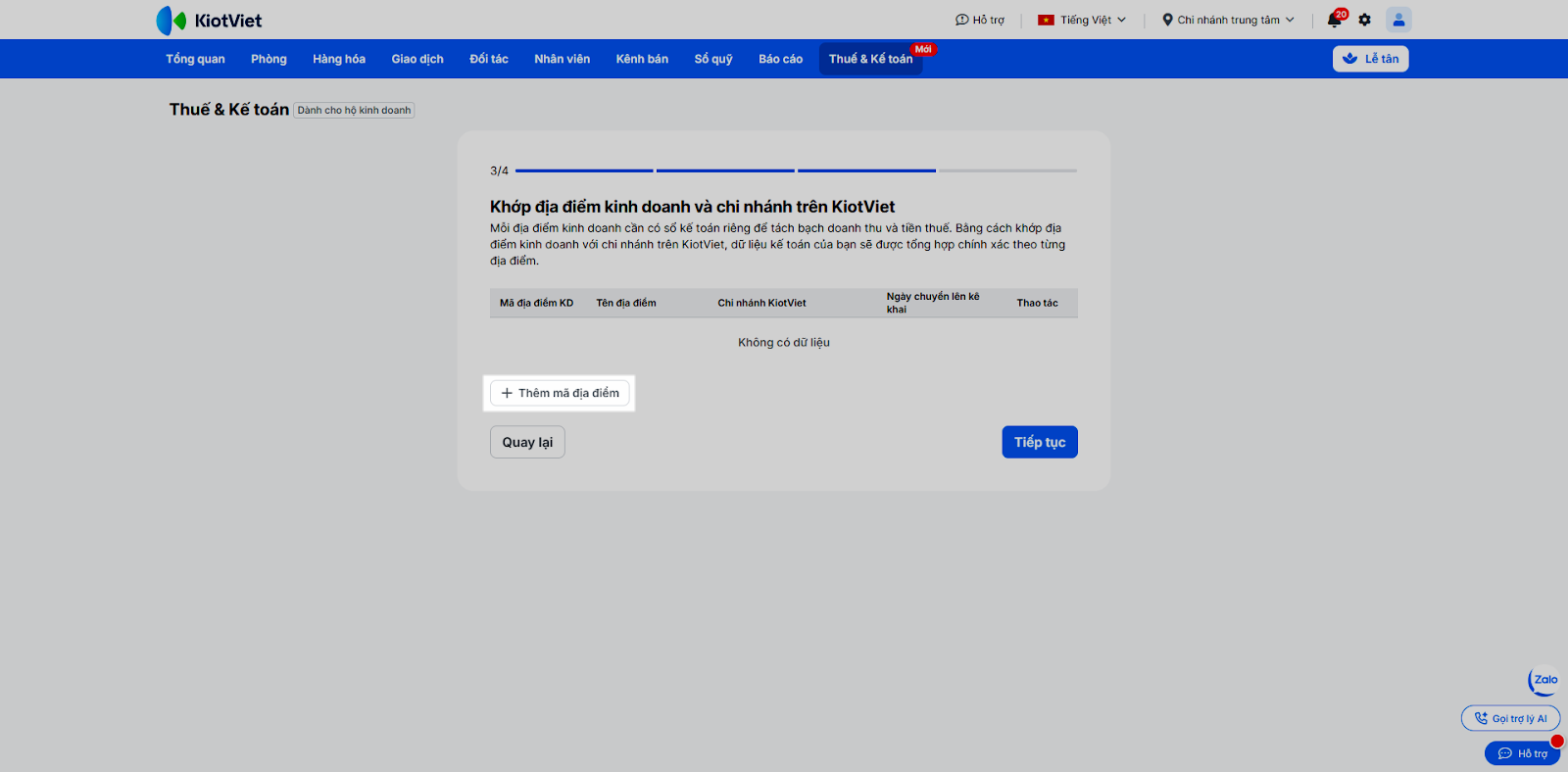Open Hỗ trợ in the top bar

980,20
